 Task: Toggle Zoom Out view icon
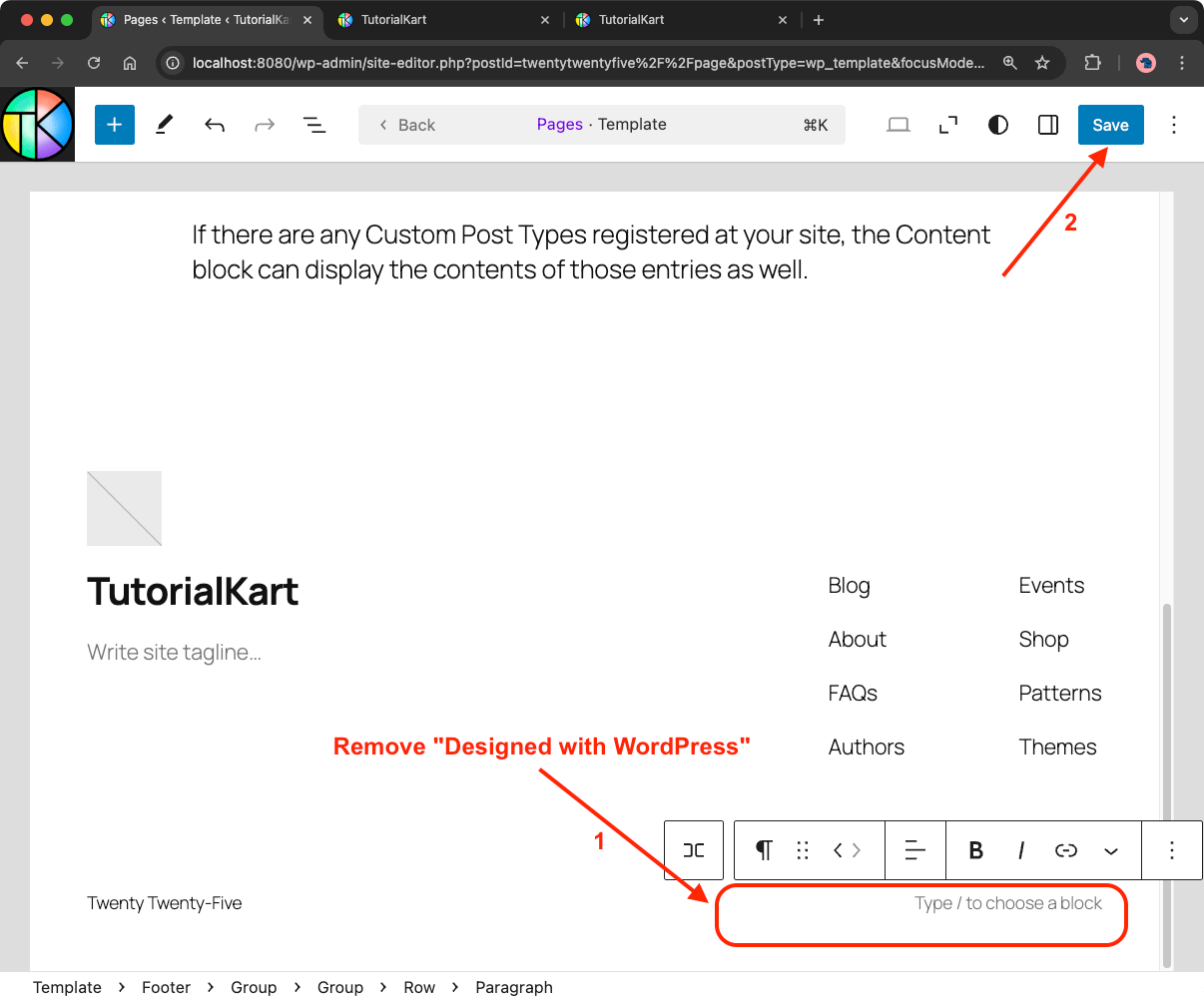coord(948,125)
